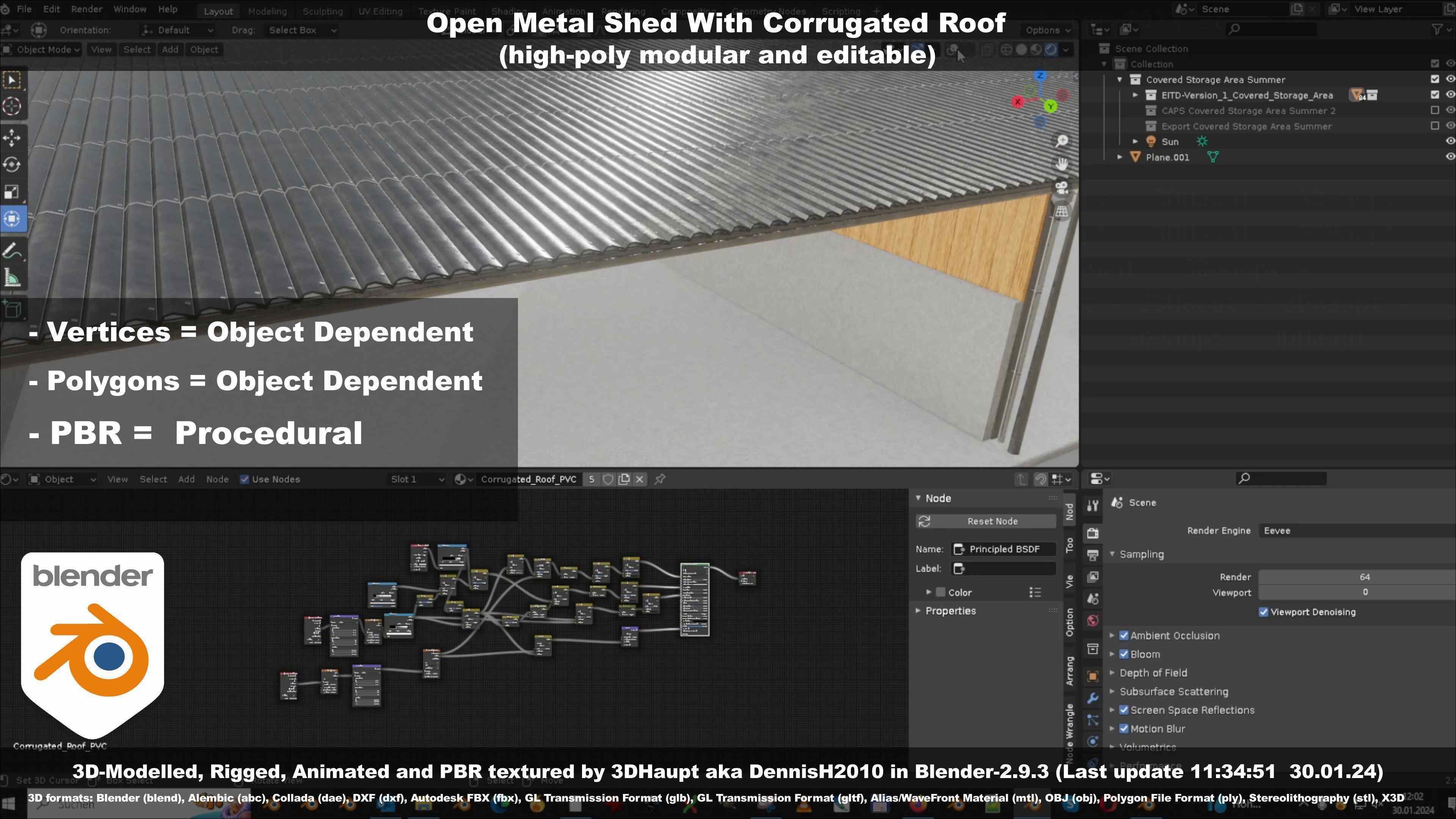This screenshot has width=1456, height=819.
Task: Open the Particles properties tab icon
Action: 1092,720
